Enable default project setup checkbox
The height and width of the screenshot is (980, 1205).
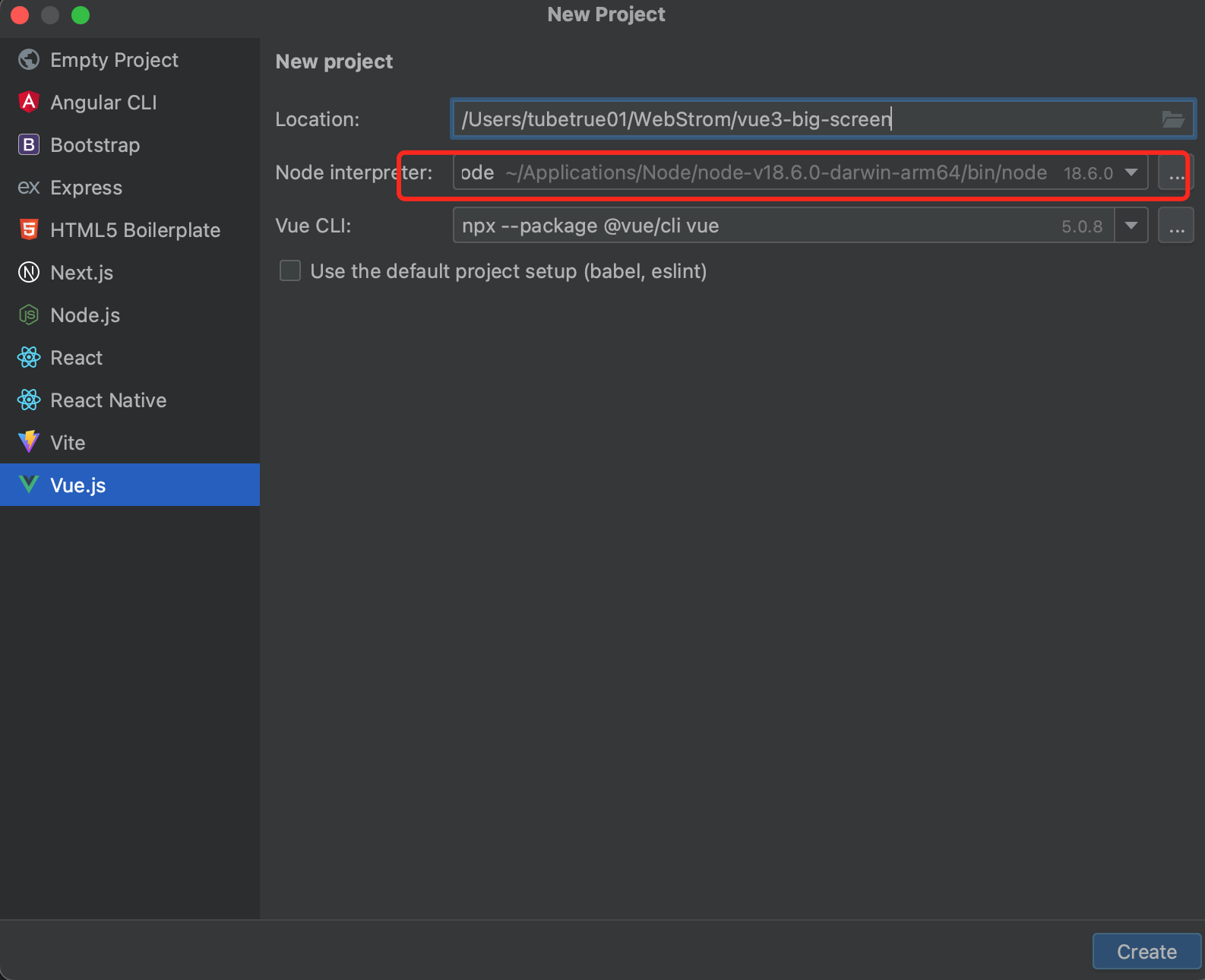click(x=290, y=271)
